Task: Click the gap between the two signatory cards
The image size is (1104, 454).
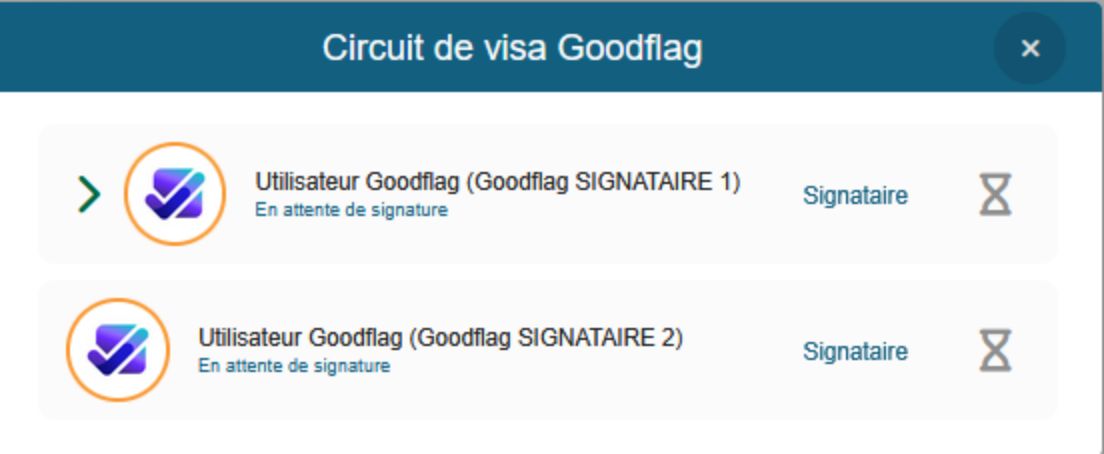Action: point(550,272)
